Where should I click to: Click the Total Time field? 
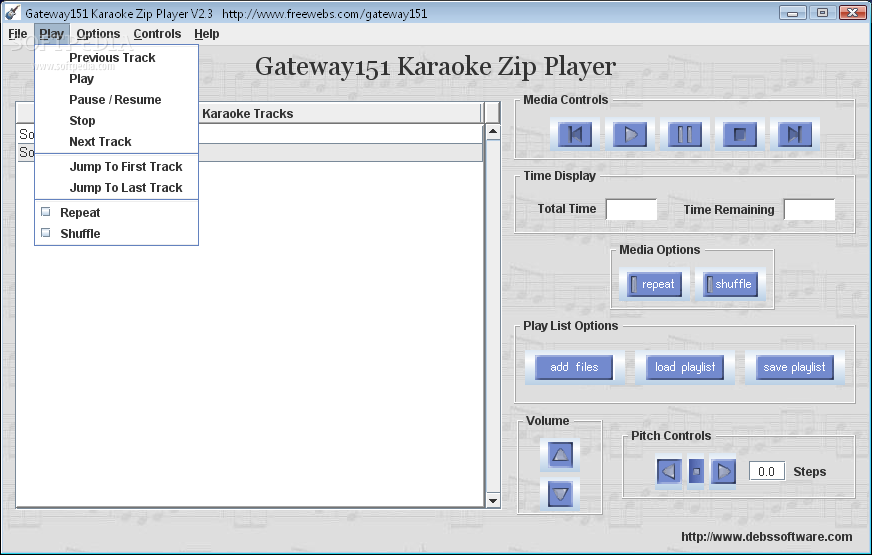point(631,210)
